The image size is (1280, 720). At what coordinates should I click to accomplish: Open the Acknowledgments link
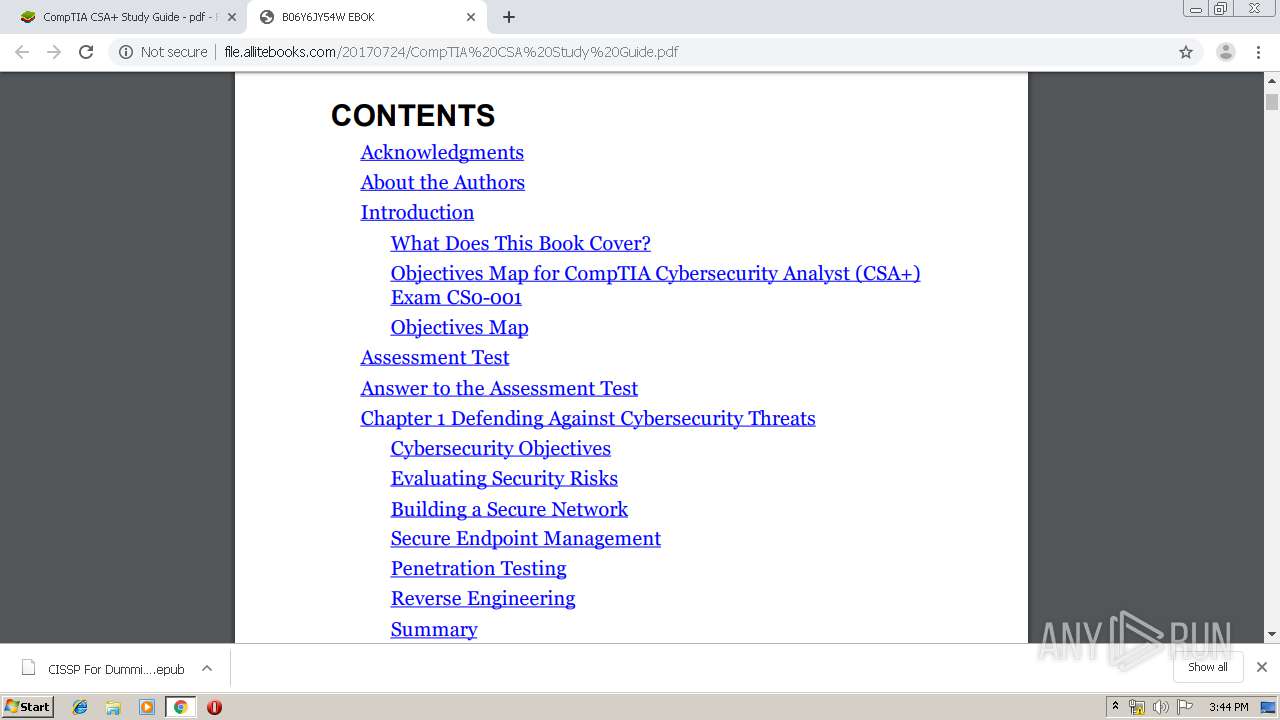(442, 152)
